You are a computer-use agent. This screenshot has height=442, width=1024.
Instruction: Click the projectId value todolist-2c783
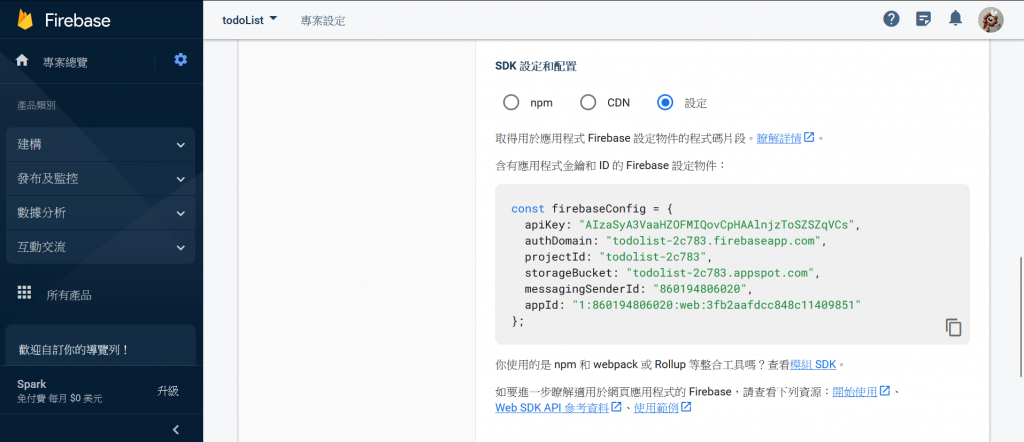click(x=655, y=257)
